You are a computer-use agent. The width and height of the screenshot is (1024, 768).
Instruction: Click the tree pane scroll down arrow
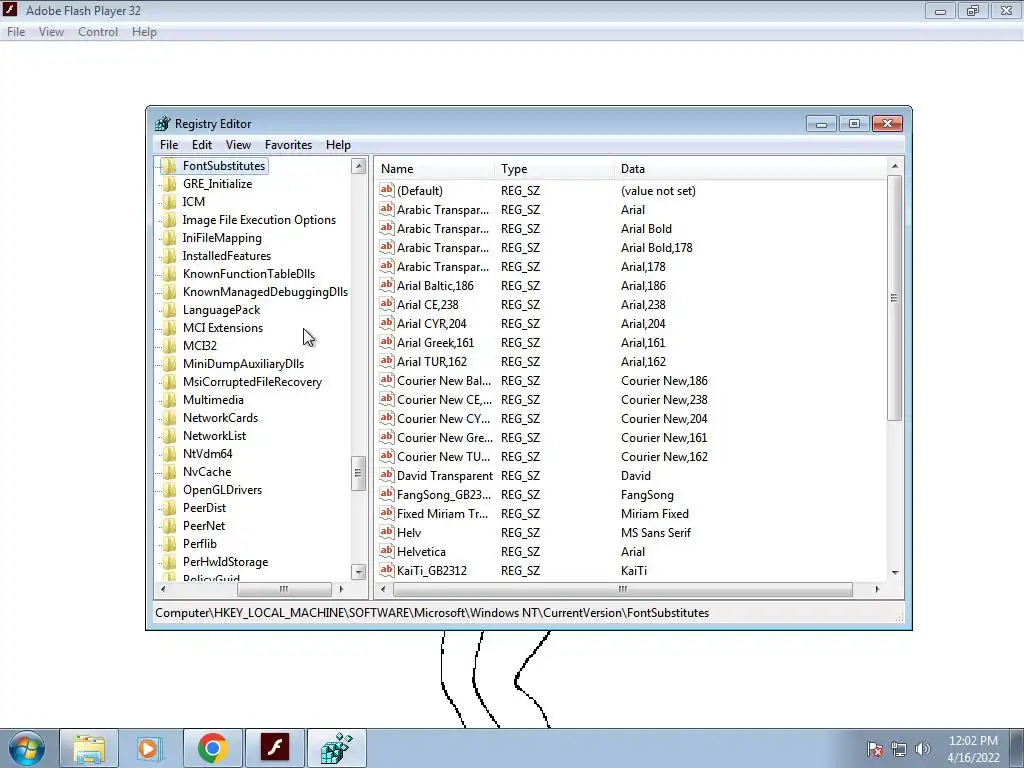[359, 572]
